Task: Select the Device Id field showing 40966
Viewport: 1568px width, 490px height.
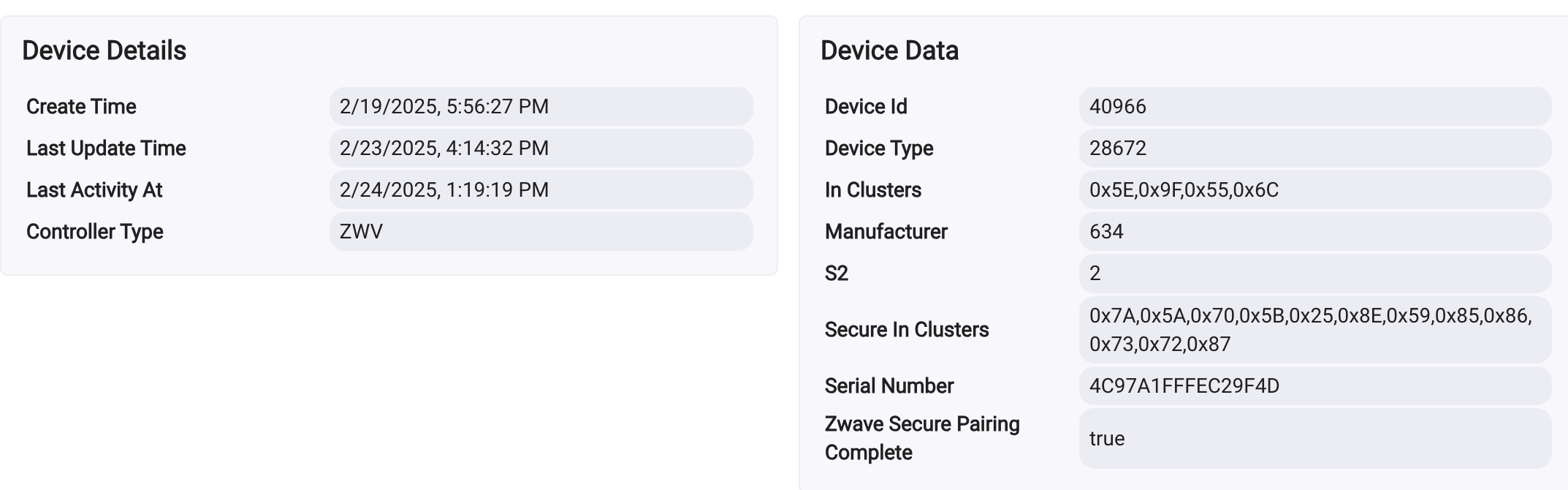Action: tap(1314, 107)
